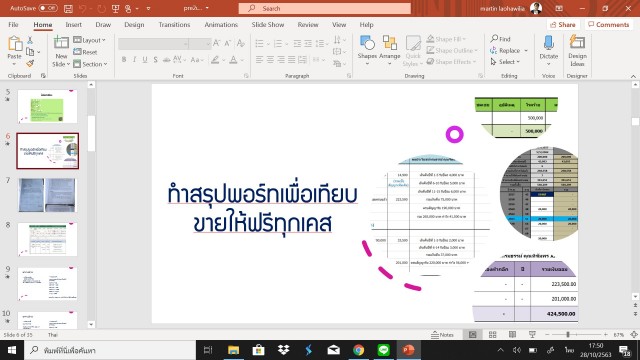Open the Transitions tab
The image size is (640, 360).
point(174,24)
